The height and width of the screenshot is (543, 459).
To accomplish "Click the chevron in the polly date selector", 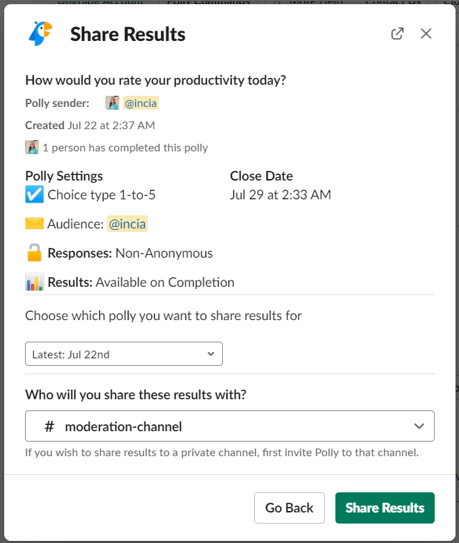I will point(211,354).
